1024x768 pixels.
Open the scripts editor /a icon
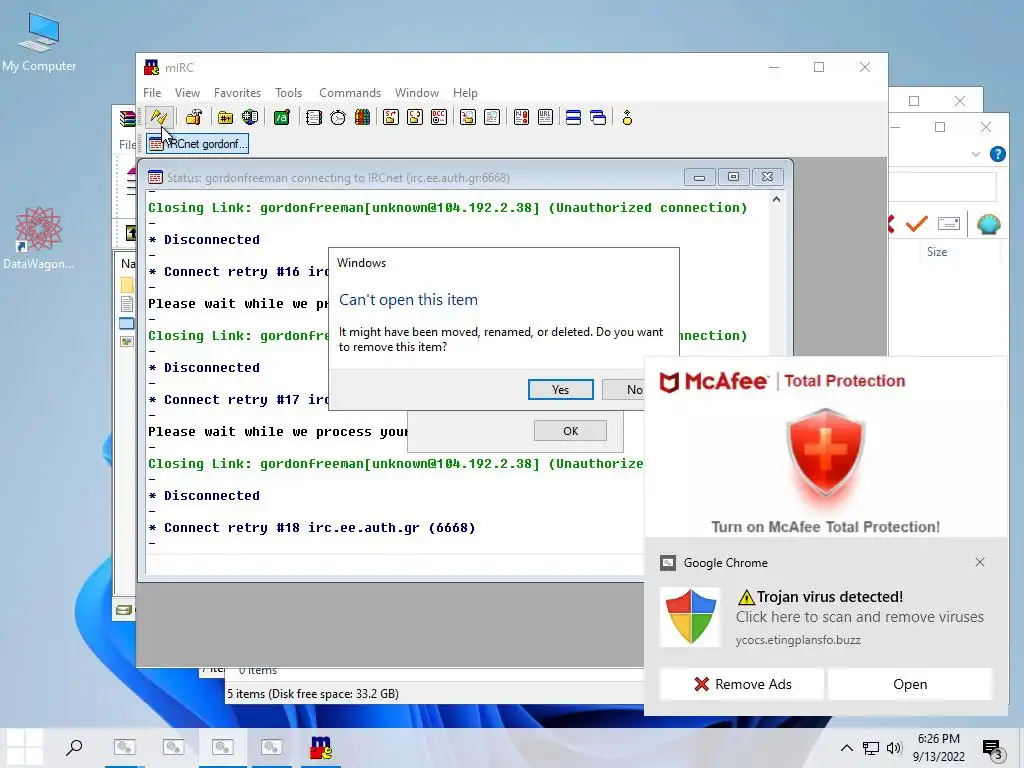coord(281,118)
